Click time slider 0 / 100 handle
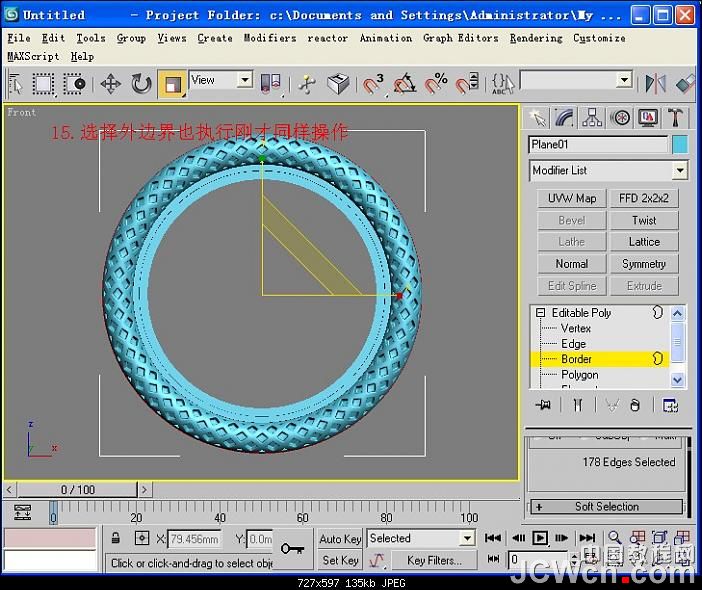 coord(77,489)
